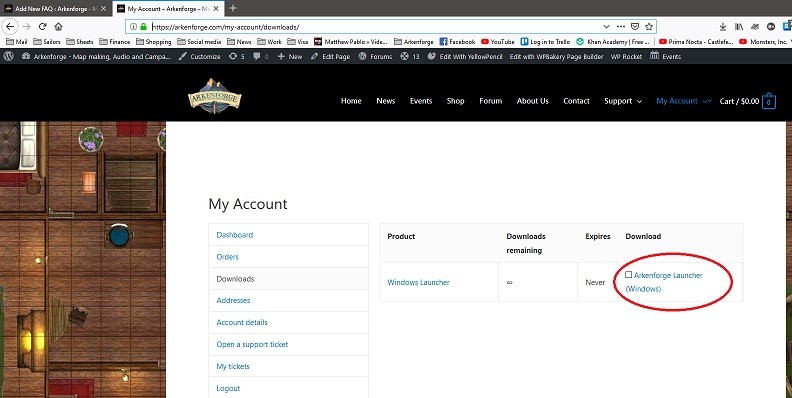Viewport: 792px width, 398px height.
Task: Open Forums in WordPress admin bar
Action: tap(375, 57)
